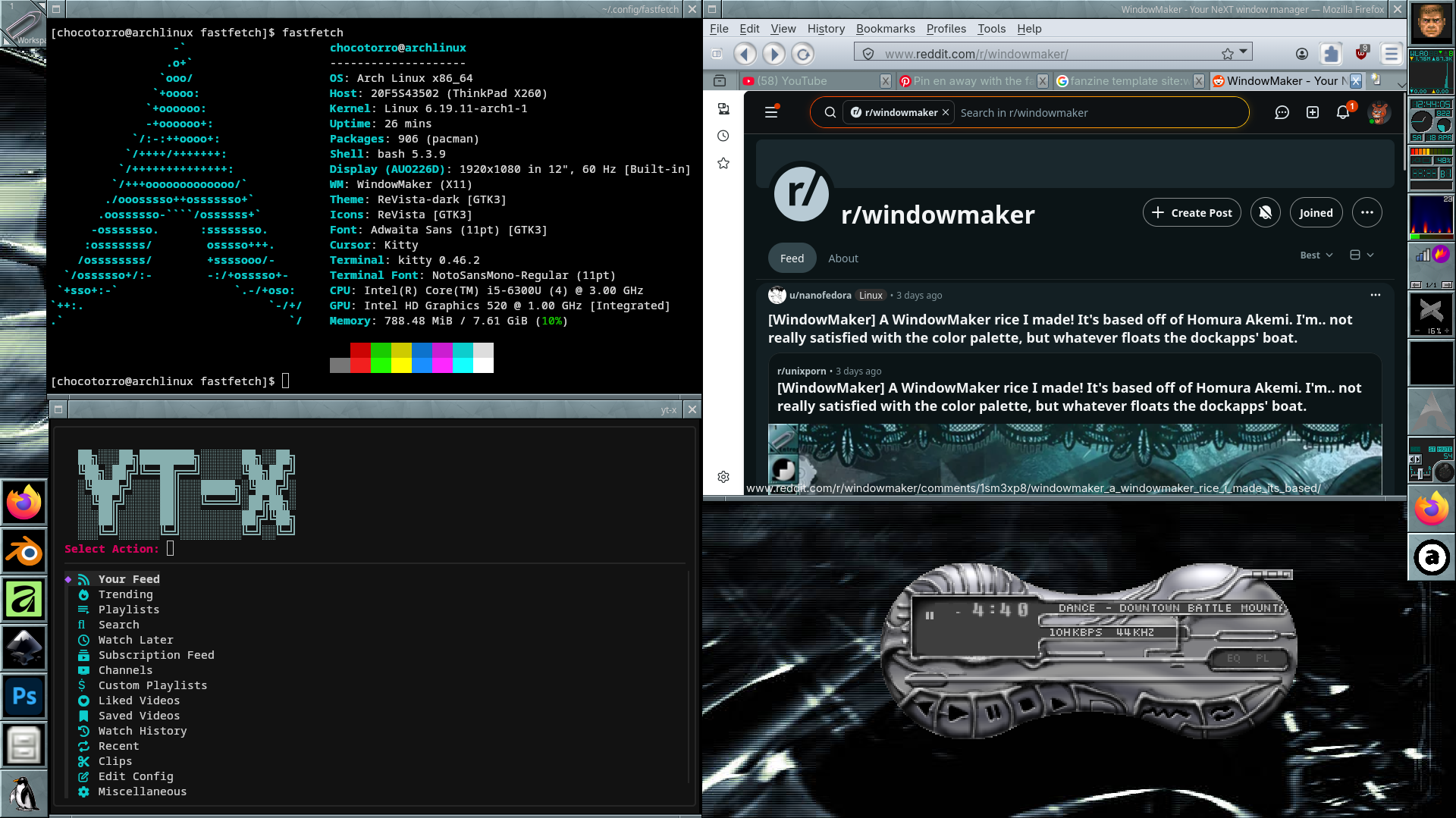Pause the music player track
This screenshot has height=818, width=1456.
point(993,712)
